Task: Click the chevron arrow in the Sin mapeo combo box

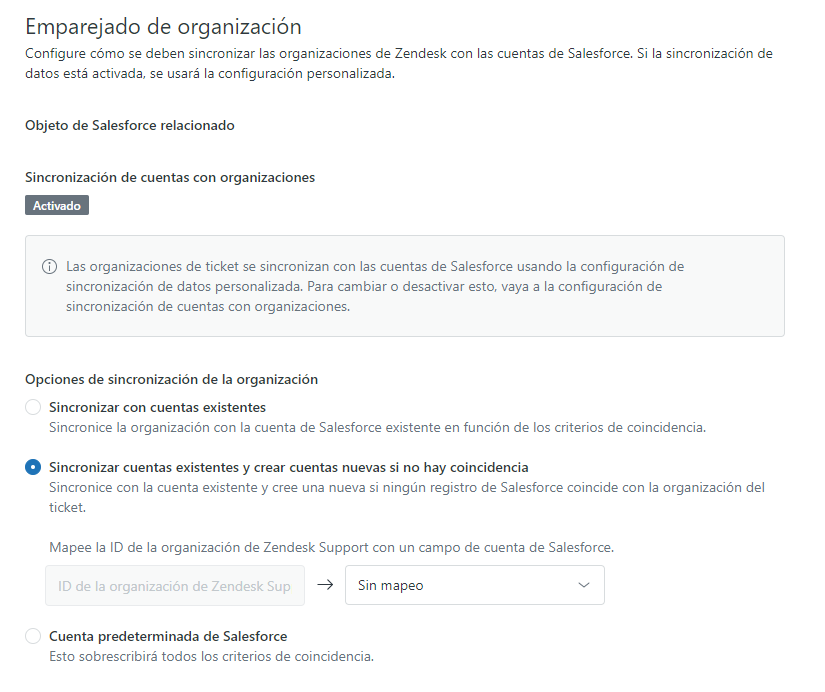Action: [x=583, y=585]
